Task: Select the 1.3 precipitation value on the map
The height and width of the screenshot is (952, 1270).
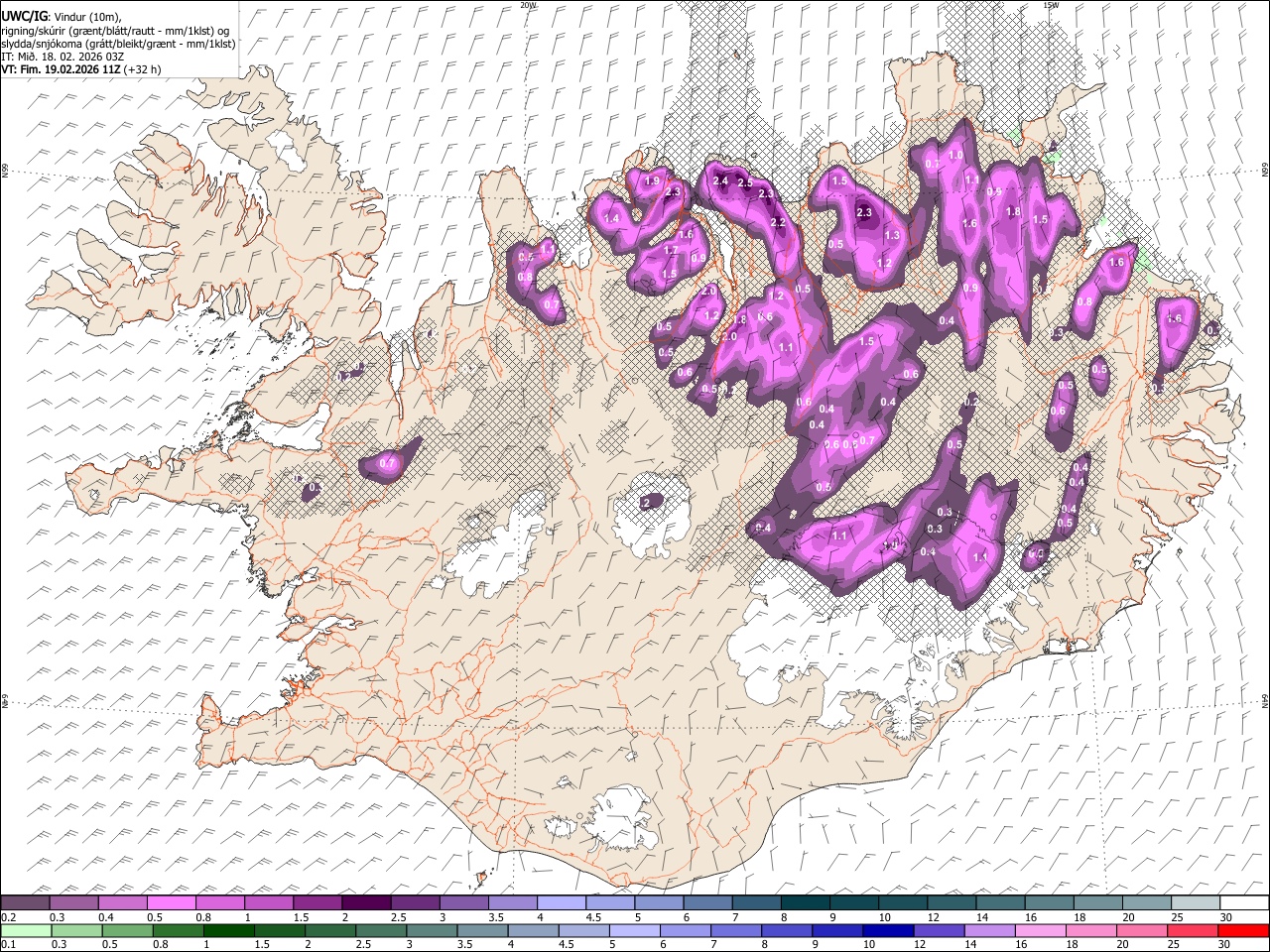Action: 892,235
